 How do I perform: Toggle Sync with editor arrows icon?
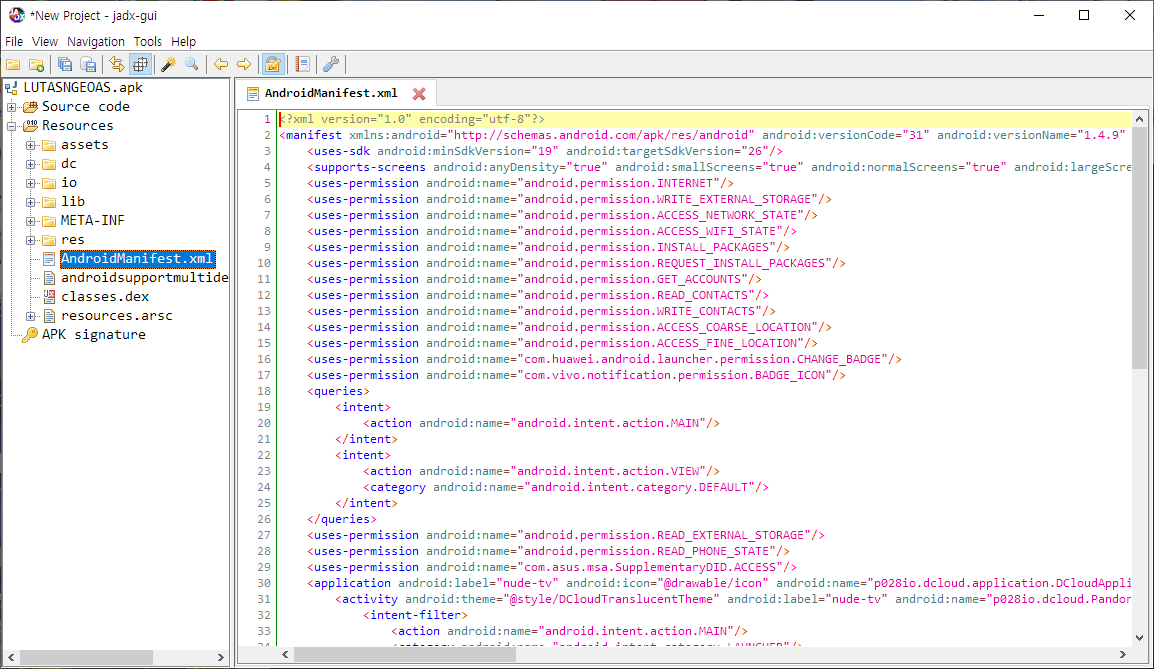click(x=116, y=65)
